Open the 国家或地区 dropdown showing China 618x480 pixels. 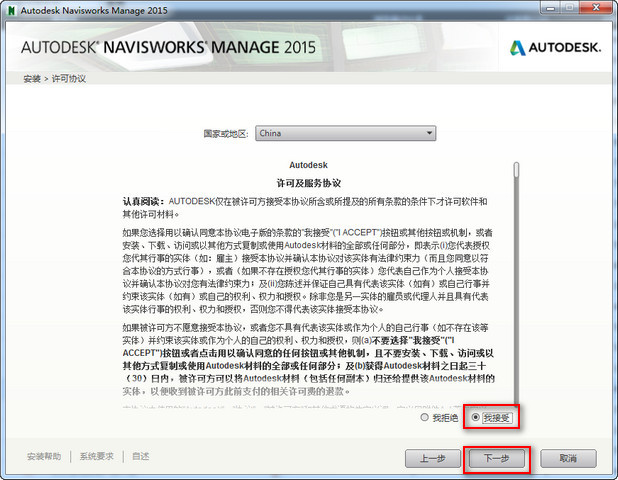click(345, 132)
